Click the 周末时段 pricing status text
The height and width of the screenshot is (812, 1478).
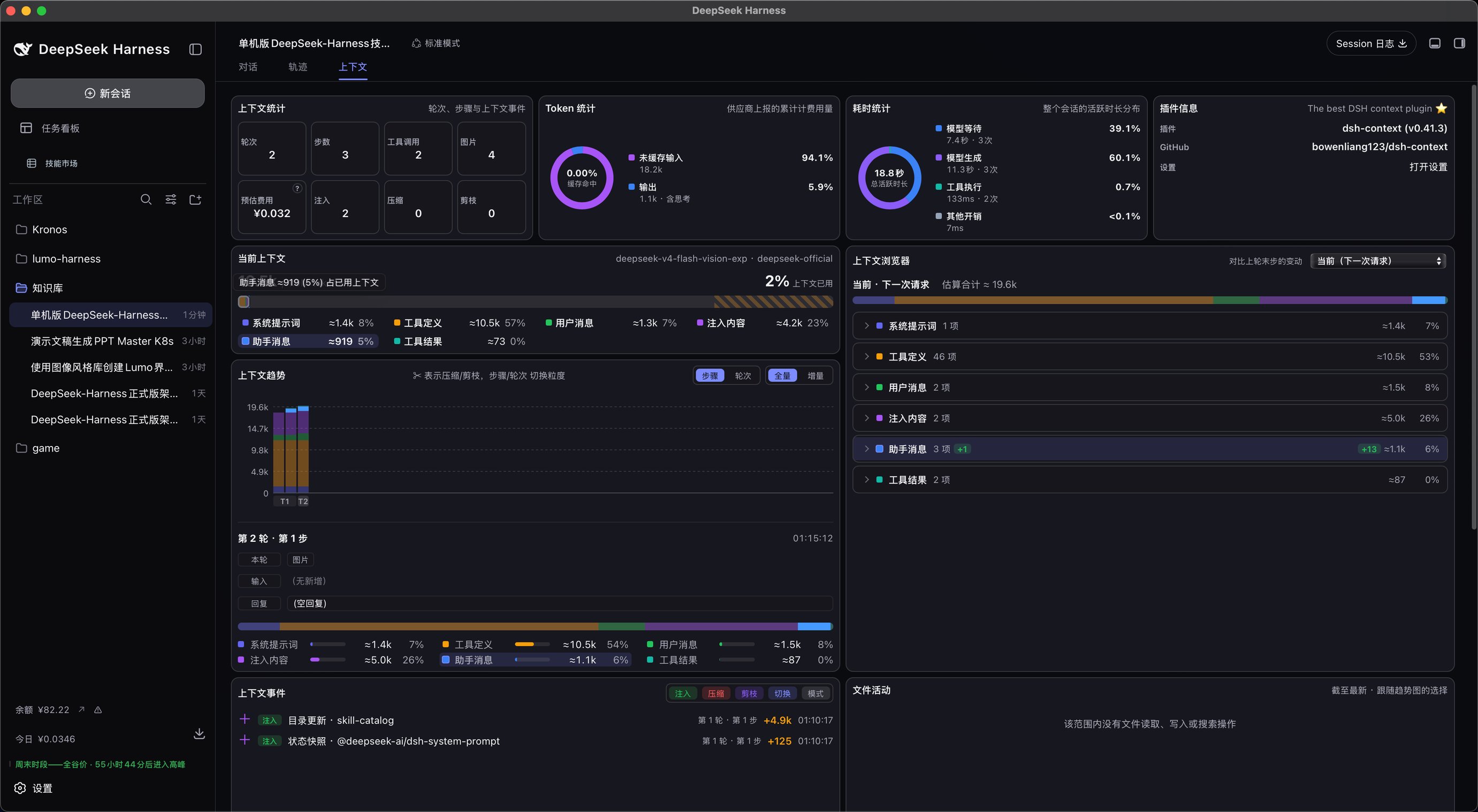pyautogui.click(x=100, y=764)
